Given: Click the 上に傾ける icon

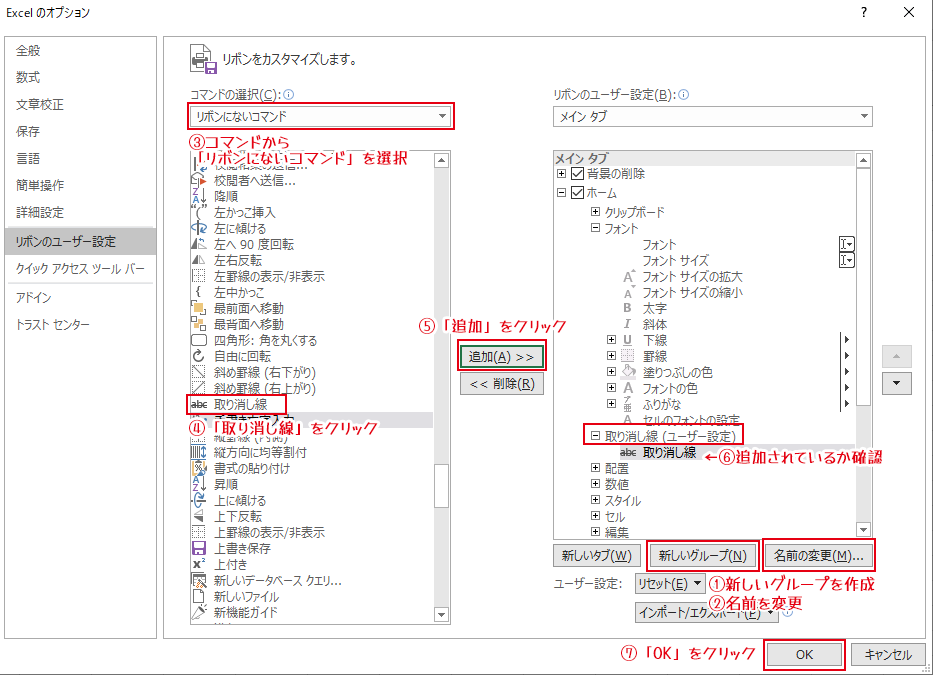Looking at the screenshot, I should click(199, 501).
